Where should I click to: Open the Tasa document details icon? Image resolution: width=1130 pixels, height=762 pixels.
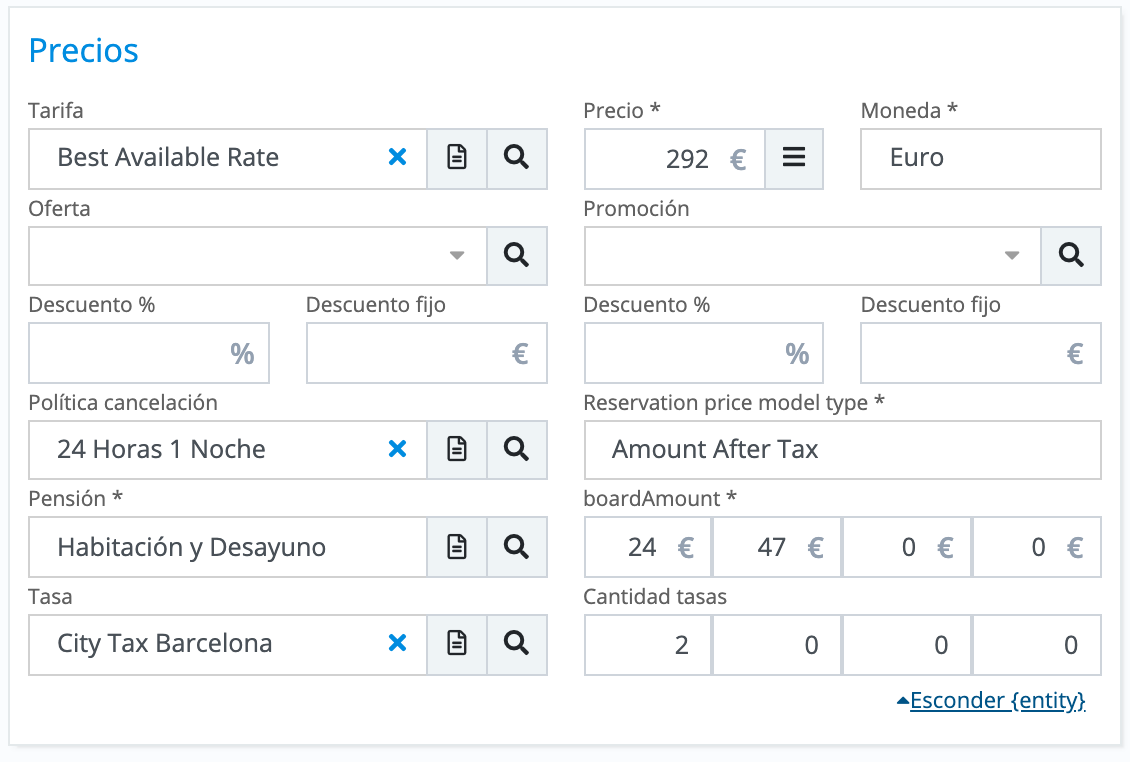tap(457, 643)
